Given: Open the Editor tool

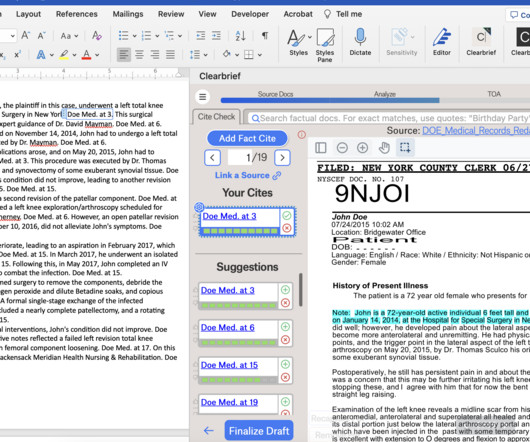Looking at the screenshot, I should [442, 42].
